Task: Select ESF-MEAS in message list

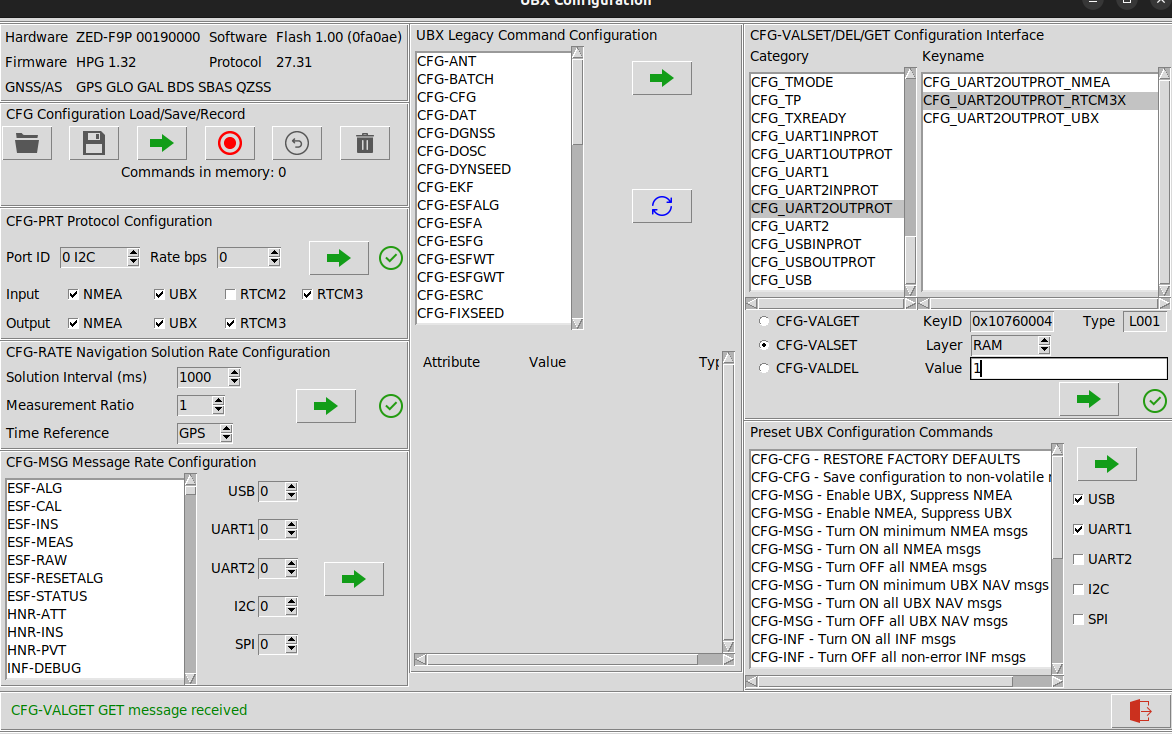Action: (x=94, y=542)
